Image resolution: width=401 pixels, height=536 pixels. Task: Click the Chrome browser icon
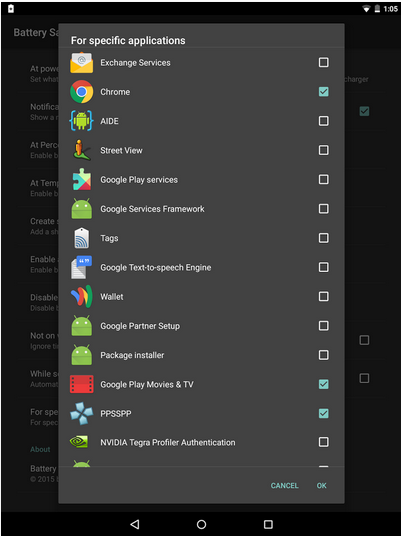tap(81, 92)
